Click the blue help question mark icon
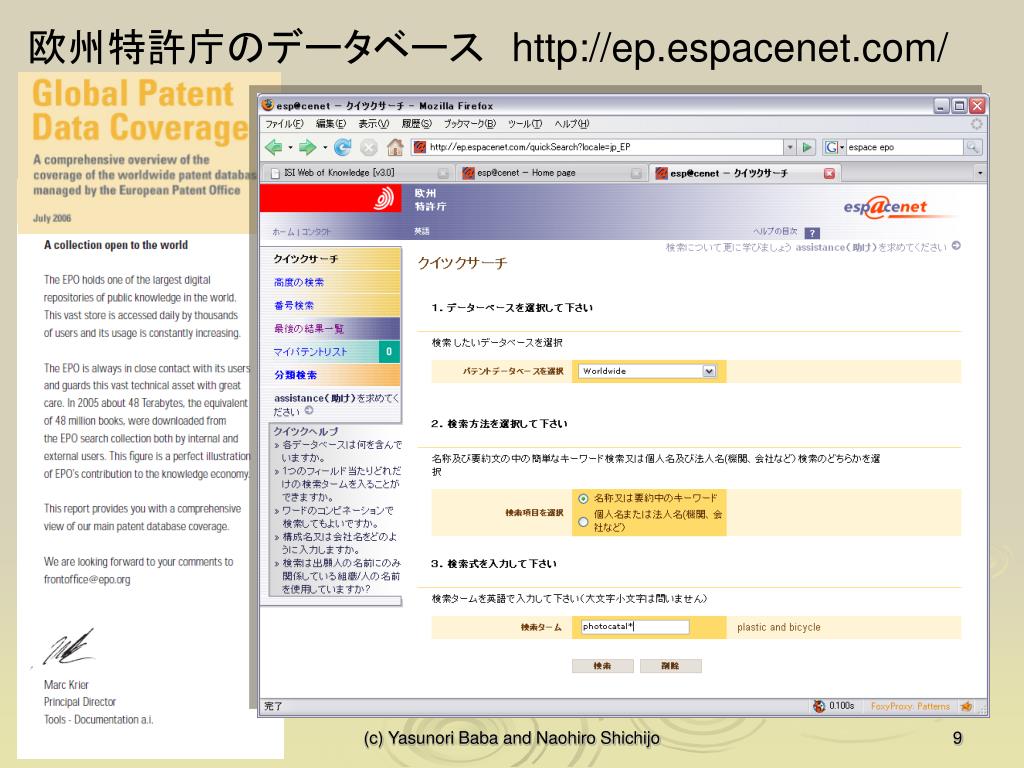 click(812, 232)
